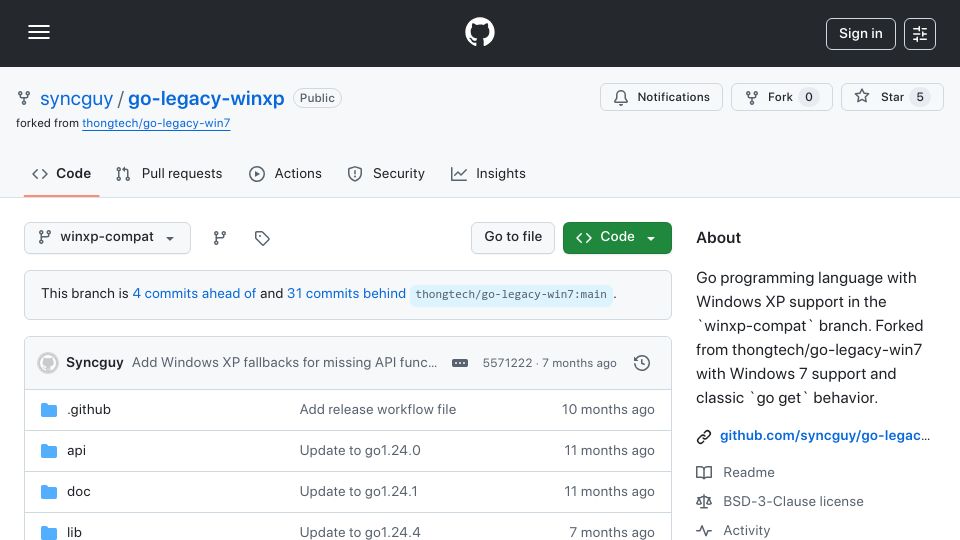Expand the green Code dropdown
Image resolution: width=960 pixels, height=540 pixels.
(617, 238)
